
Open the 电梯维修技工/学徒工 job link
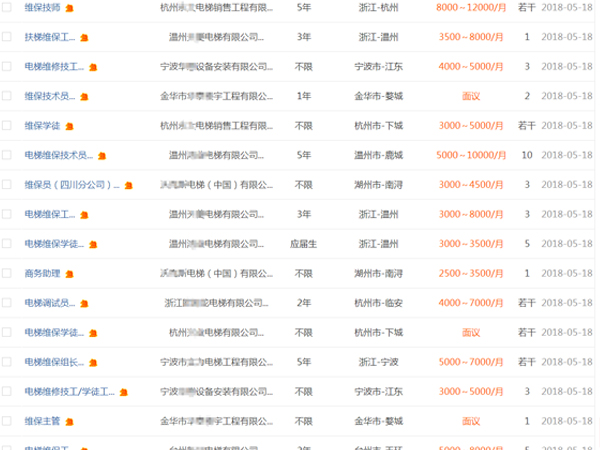[x=70, y=391]
